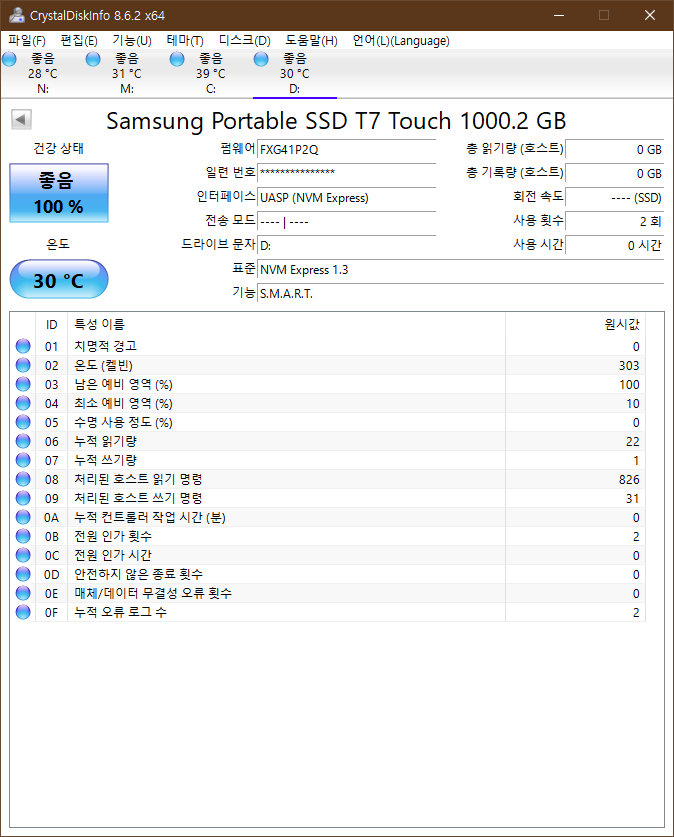This screenshot has width=674, height=837.
Task: Close the CrystalDiskInfo window
Action: [649, 15]
